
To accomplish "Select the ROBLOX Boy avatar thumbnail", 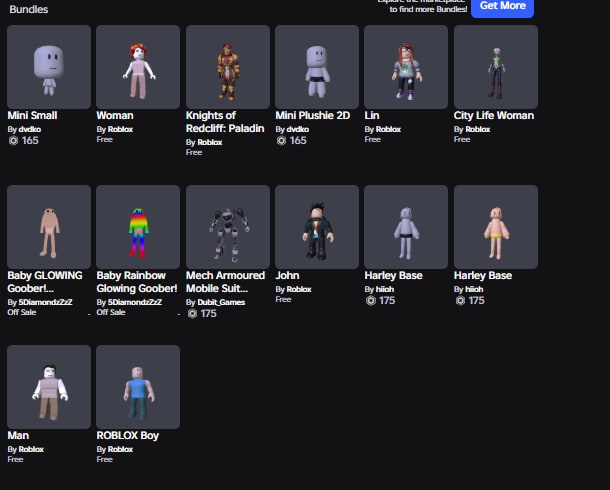I will [x=138, y=387].
